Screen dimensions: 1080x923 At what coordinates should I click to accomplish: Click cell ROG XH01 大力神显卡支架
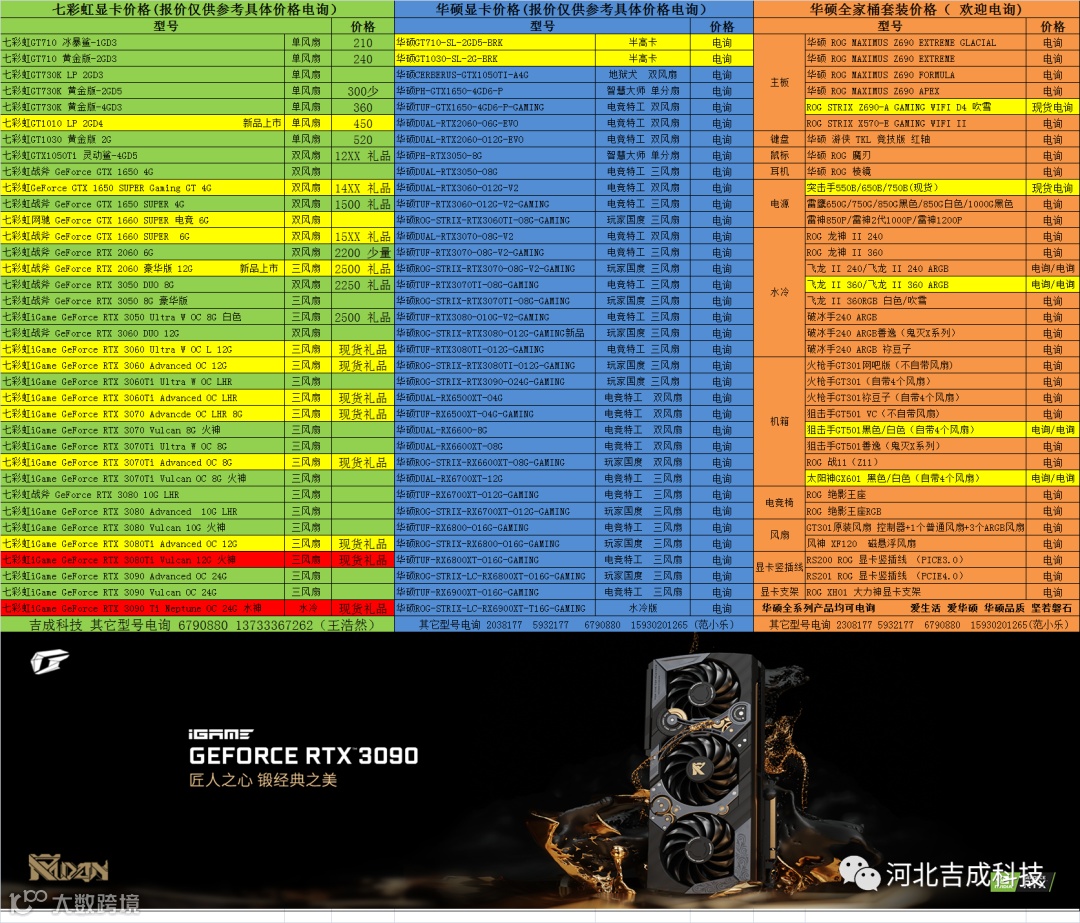pos(915,592)
